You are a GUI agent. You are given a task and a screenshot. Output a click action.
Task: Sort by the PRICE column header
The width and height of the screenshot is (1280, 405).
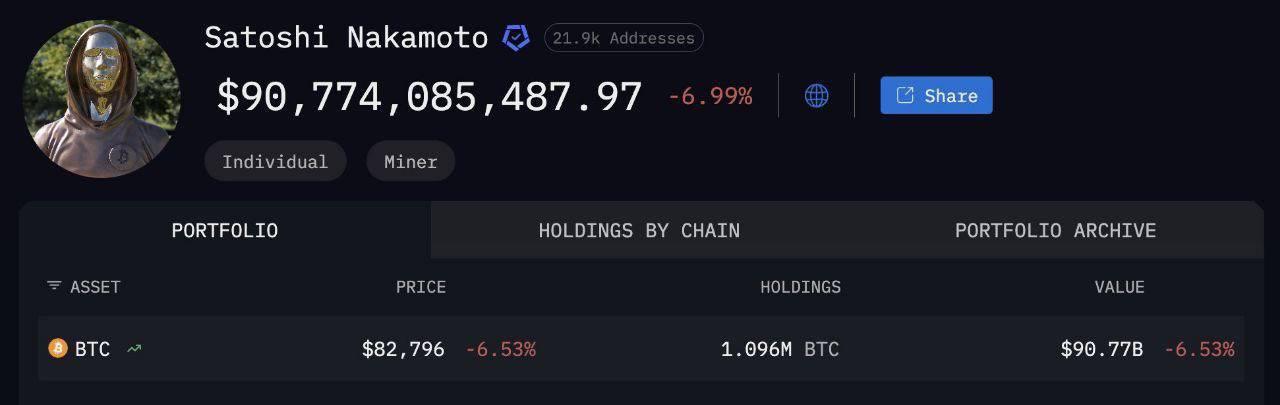tap(420, 287)
